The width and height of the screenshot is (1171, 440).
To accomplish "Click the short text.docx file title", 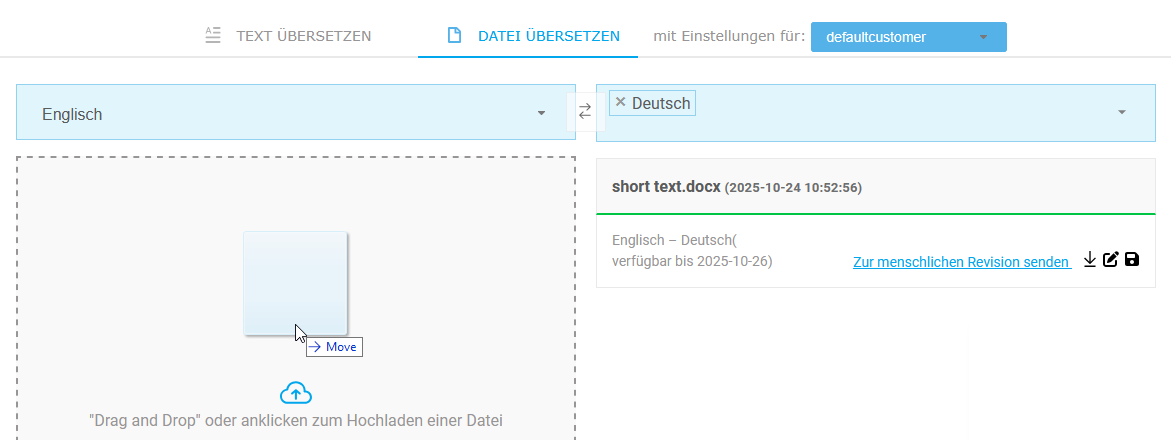I will [x=666, y=186].
